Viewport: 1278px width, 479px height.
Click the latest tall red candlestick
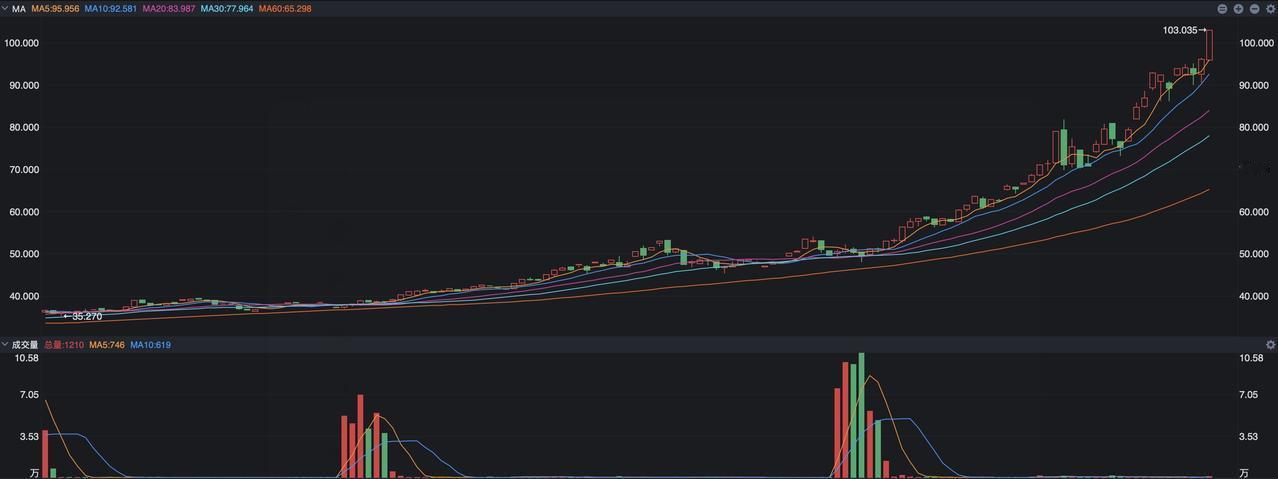click(1209, 44)
